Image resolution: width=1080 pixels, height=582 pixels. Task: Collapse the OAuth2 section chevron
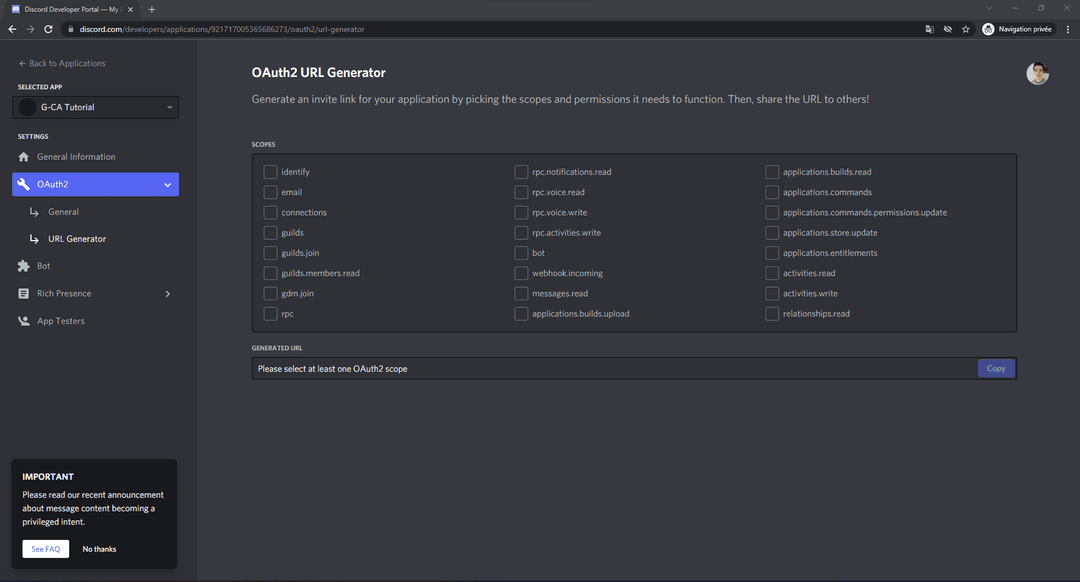[167, 185]
